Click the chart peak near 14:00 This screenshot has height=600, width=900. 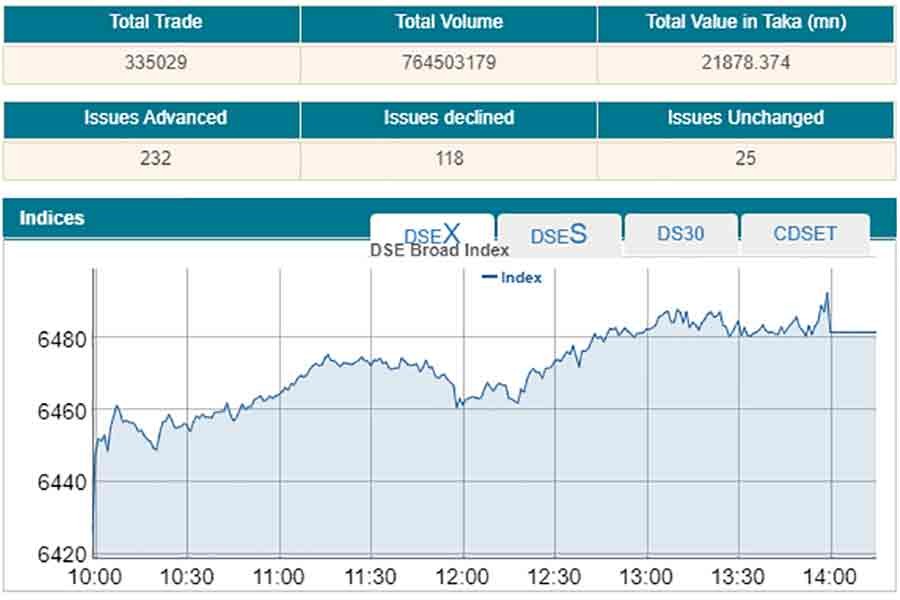pyautogui.click(x=826, y=292)
